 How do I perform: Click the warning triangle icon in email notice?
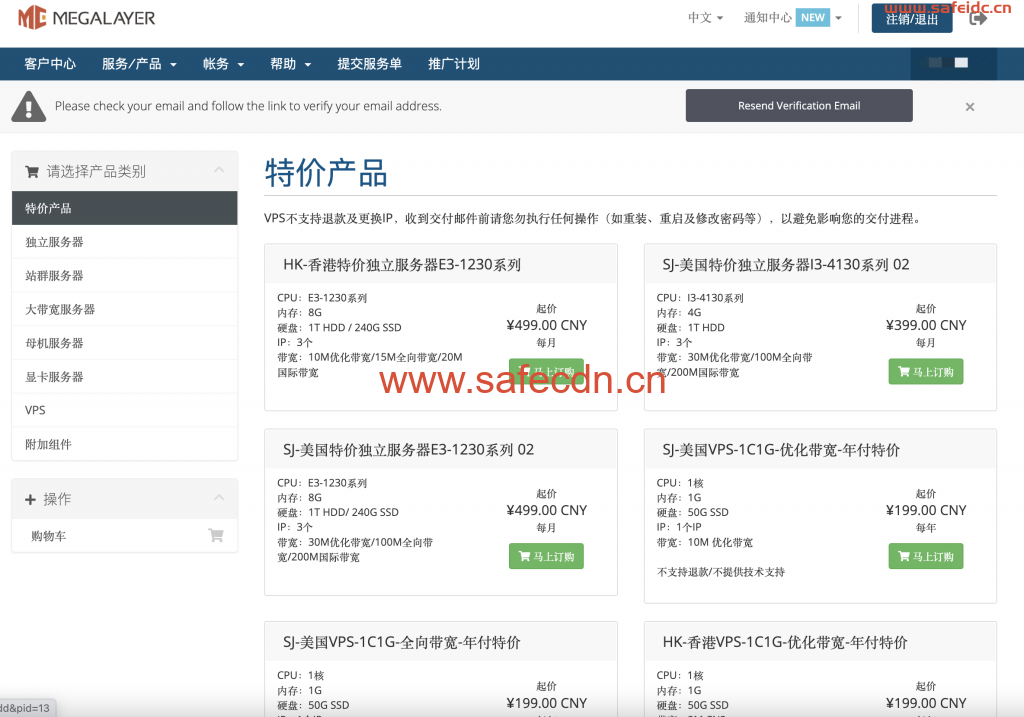tap(29, 106)
